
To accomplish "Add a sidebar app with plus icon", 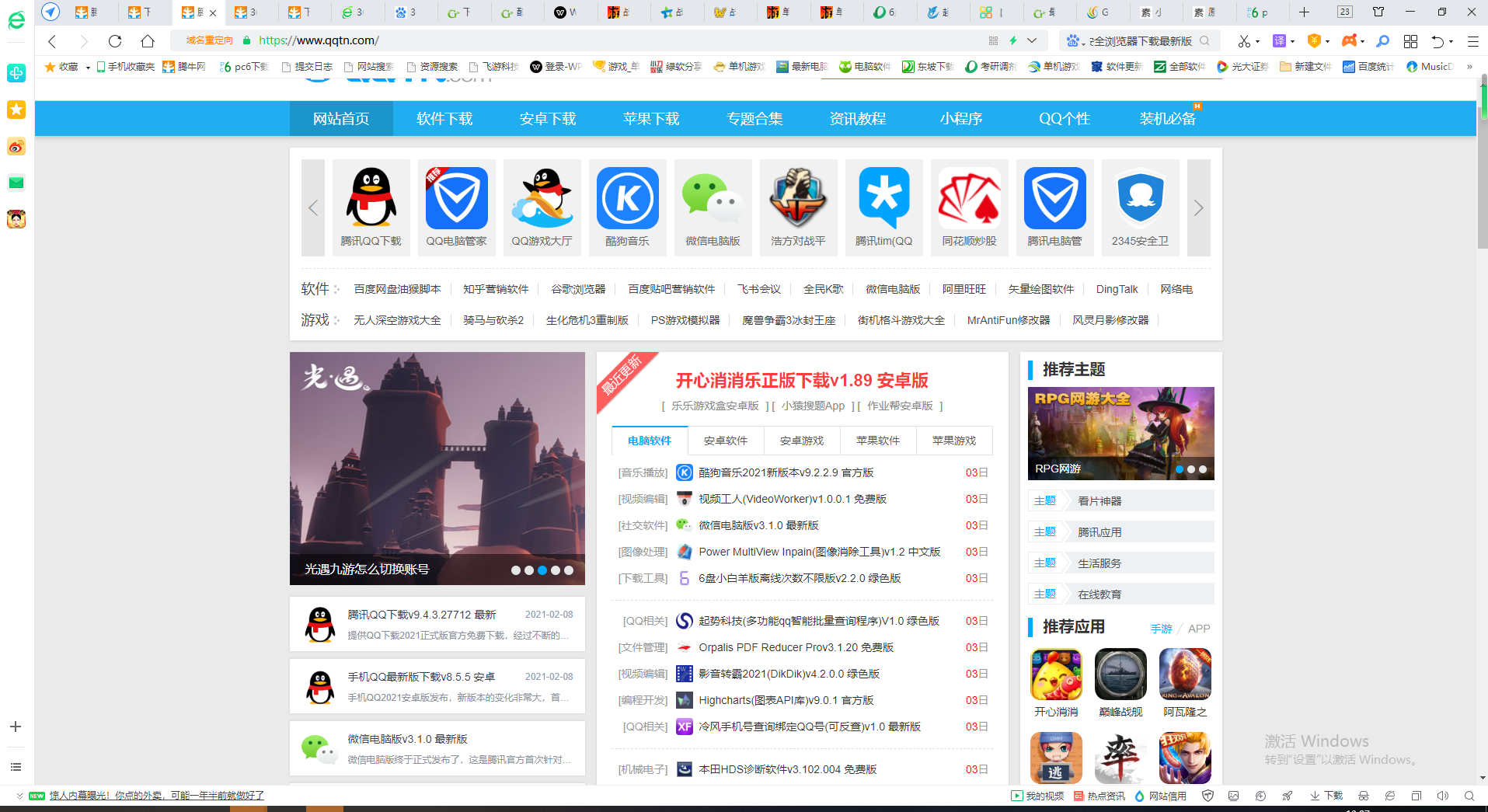I will (16, 727).
